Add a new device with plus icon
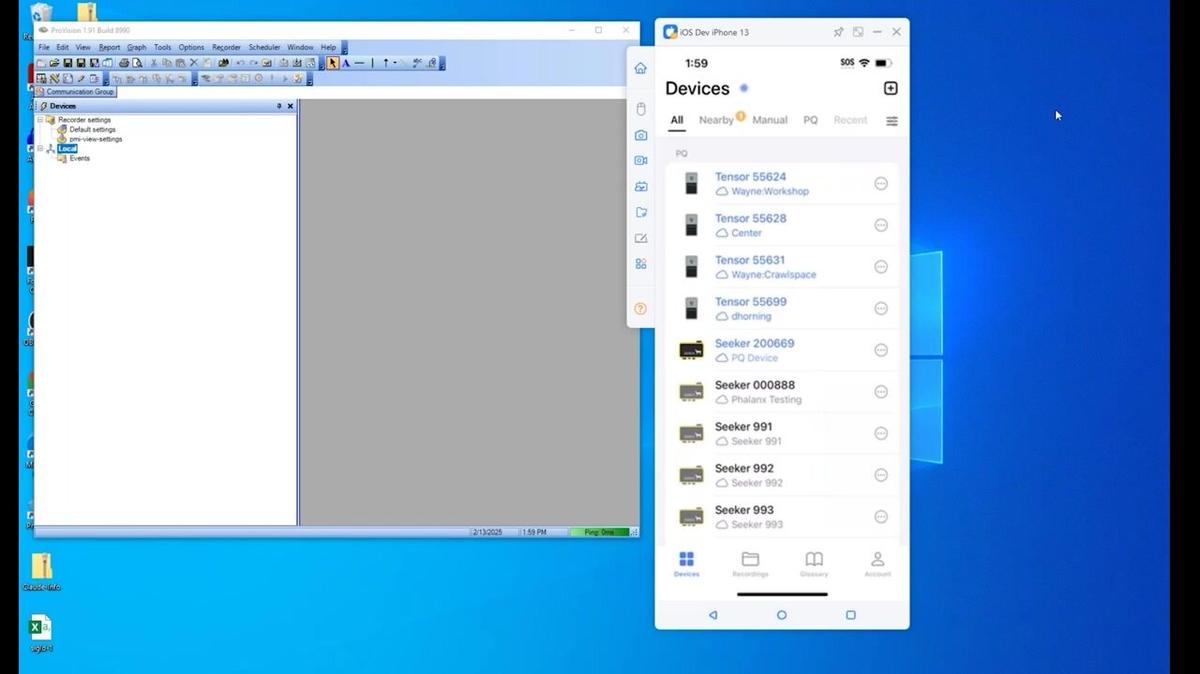1200x674 pixels. [x=891, y=88]
